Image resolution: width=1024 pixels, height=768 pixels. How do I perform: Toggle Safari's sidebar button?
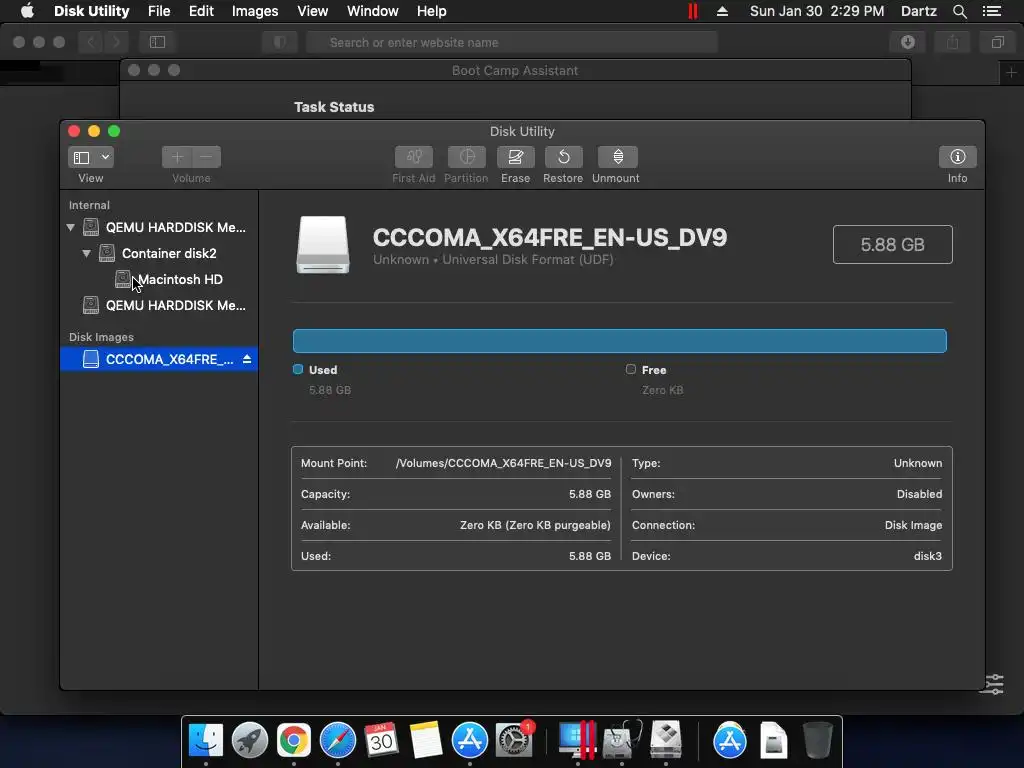[x=157, y=42]
